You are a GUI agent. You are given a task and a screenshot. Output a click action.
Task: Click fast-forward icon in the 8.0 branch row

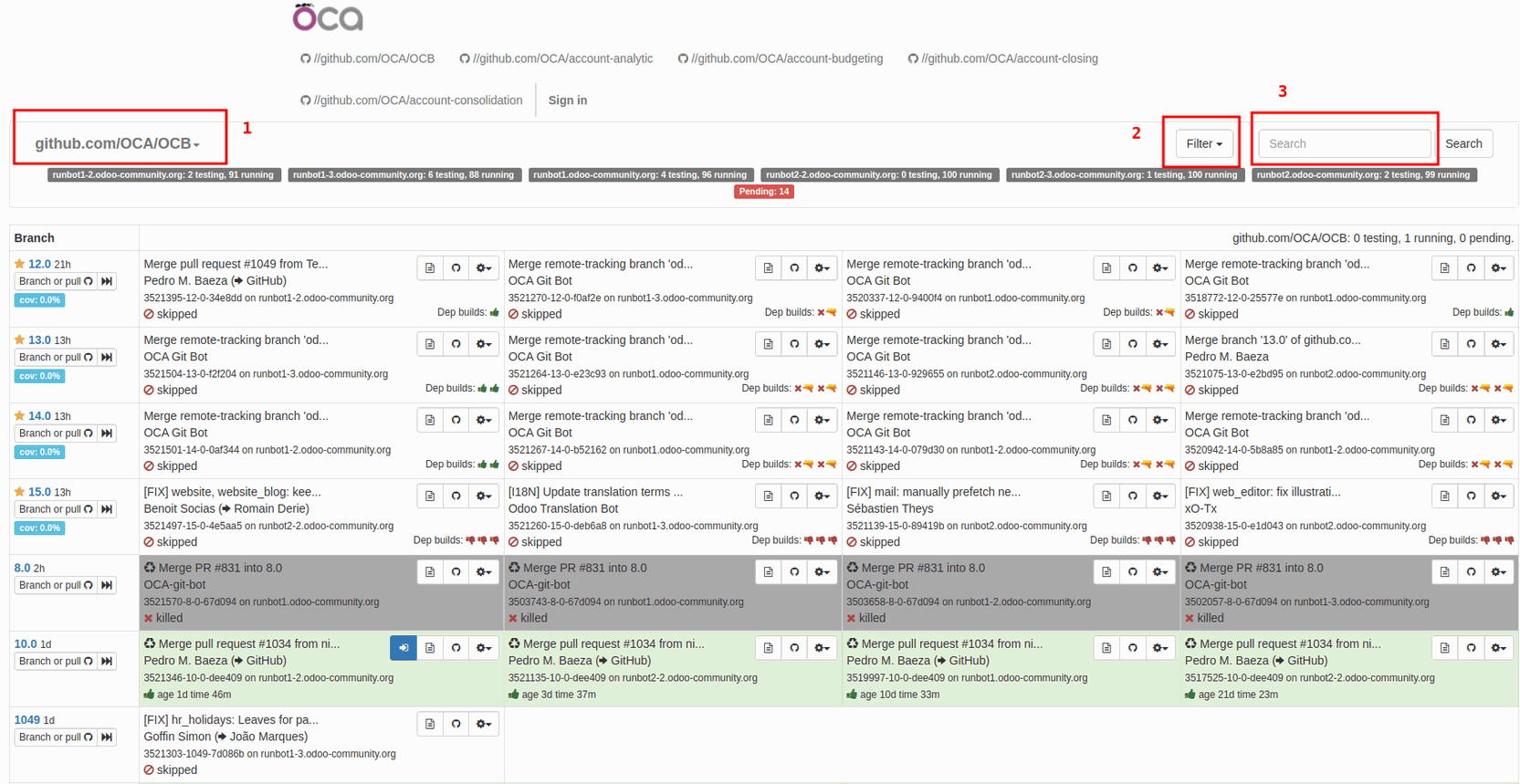tap(107, 585)
